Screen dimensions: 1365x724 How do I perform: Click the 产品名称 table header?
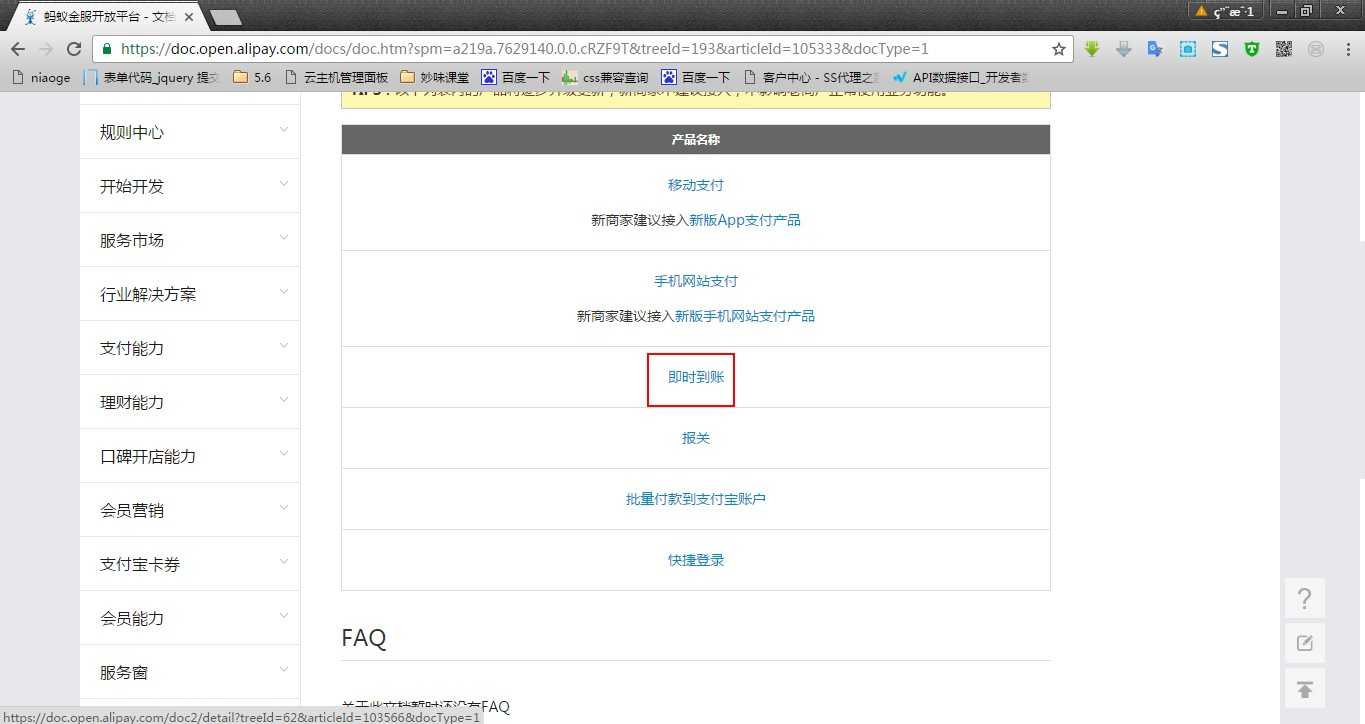coord(696,140)
